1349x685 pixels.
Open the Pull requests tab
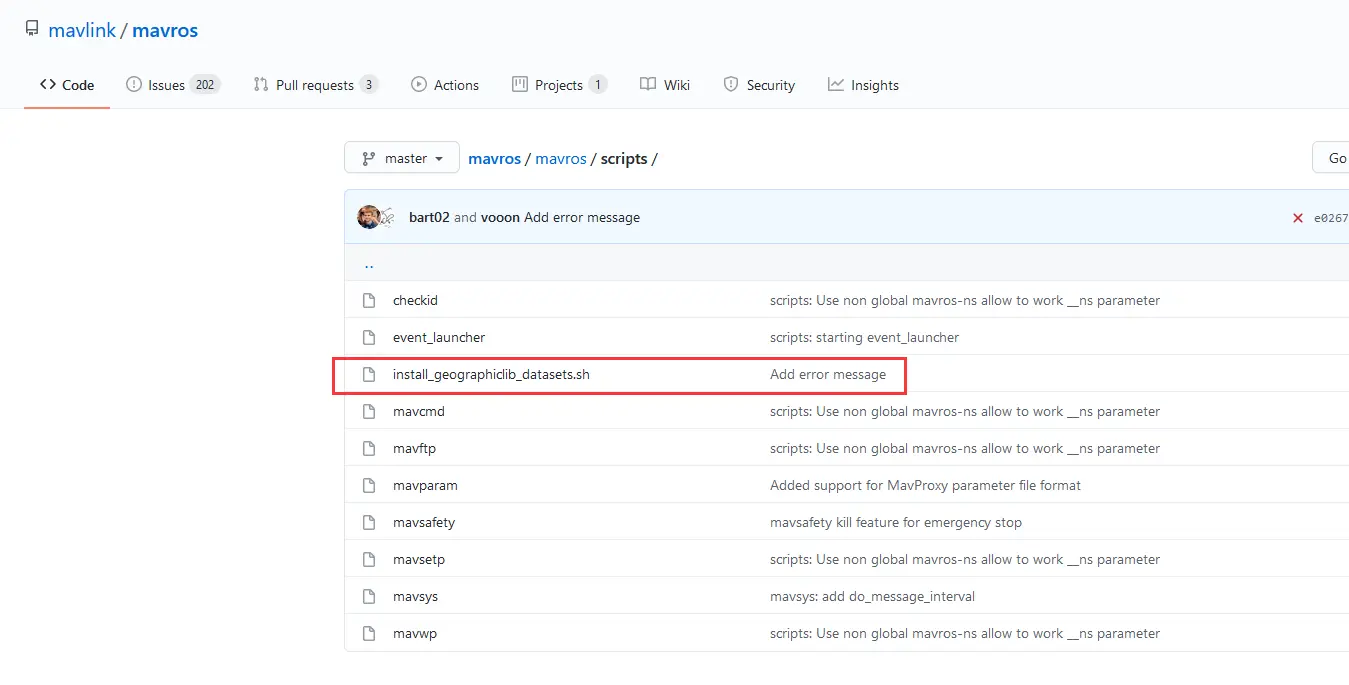point(315,85)
